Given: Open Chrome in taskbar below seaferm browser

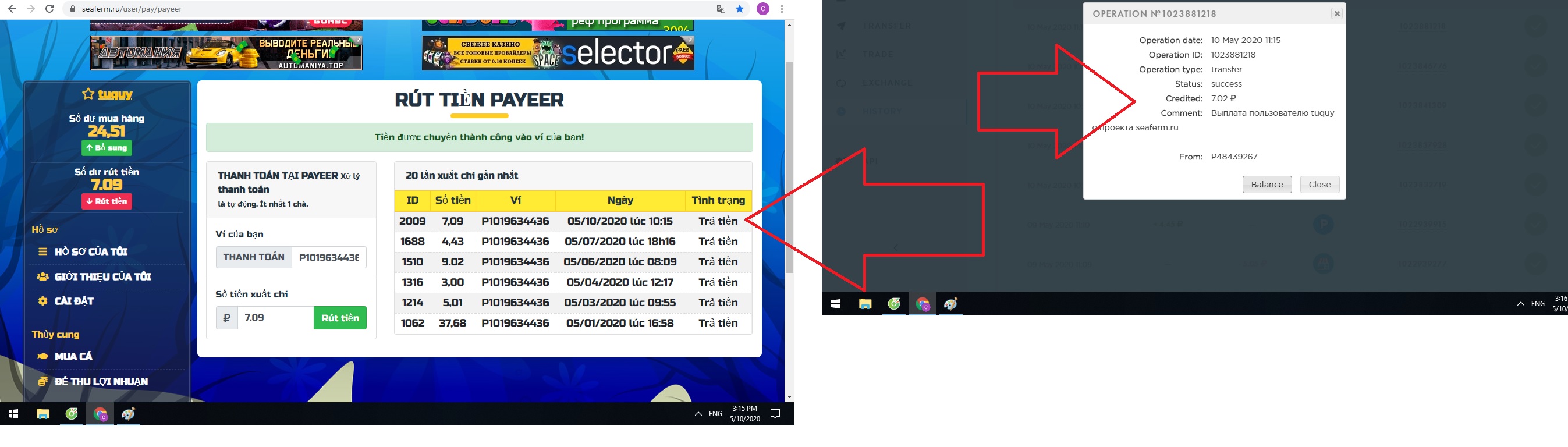Looking at the screenshot, I should 101,415.
